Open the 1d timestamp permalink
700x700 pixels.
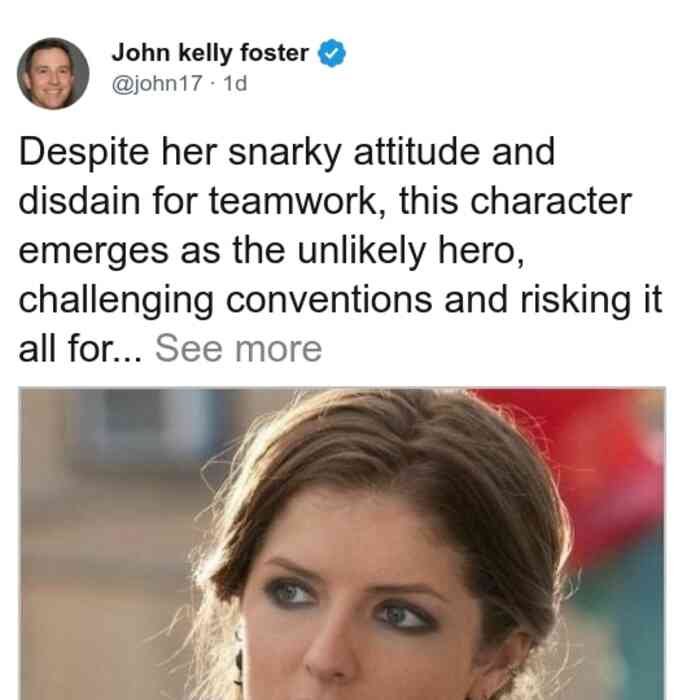click(x=235, y=83)
